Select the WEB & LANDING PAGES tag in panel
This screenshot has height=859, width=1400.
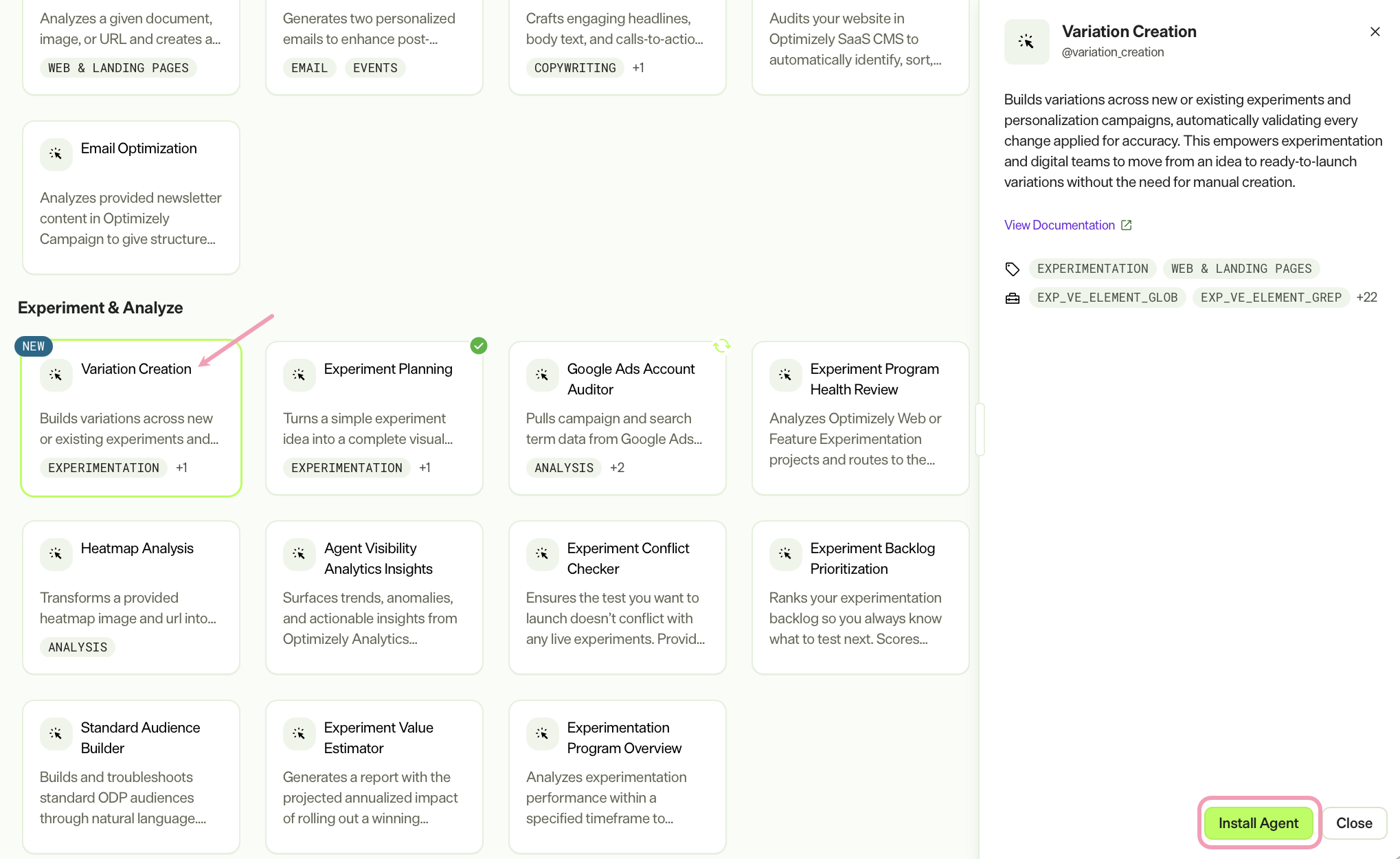pos(1241,269)
